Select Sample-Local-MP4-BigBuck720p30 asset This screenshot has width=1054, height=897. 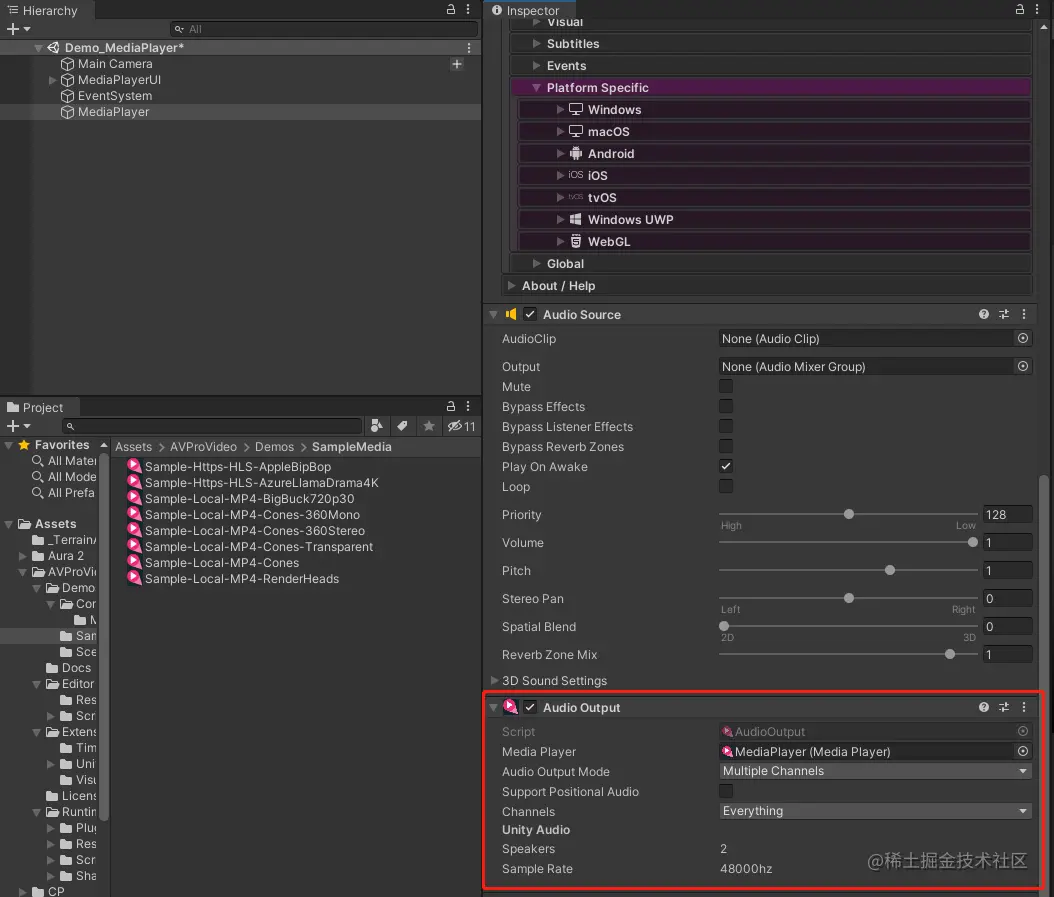point(249,498)
